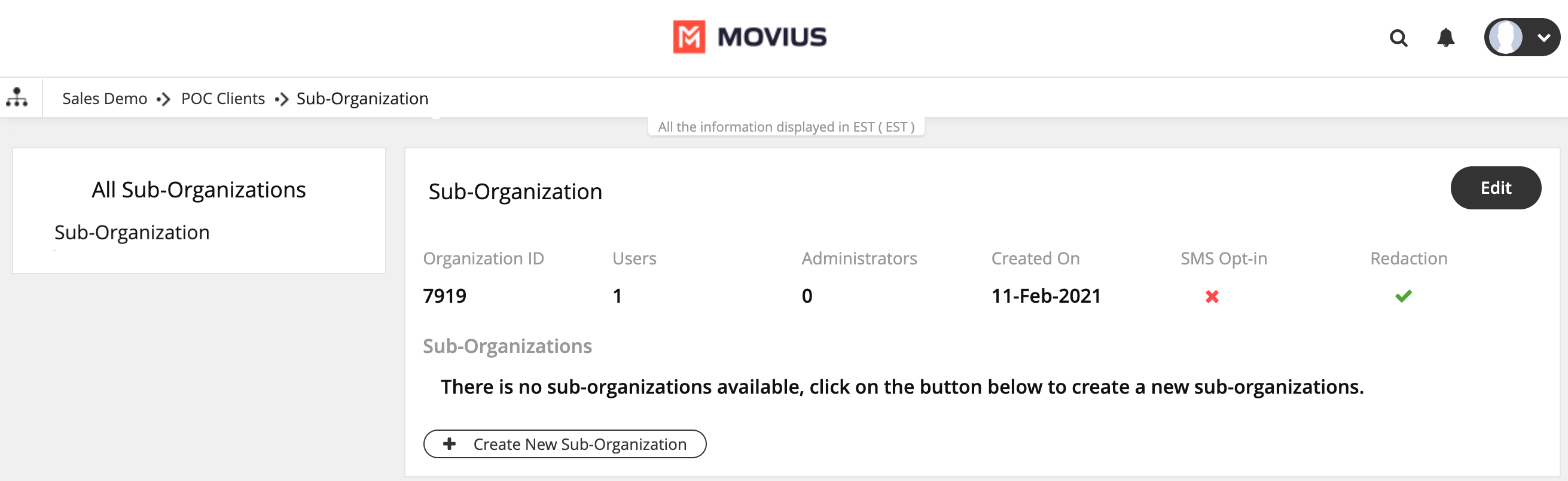Click the All Sub-Organizations heading
Screen dimensions: 1568x481
point(199,190)
